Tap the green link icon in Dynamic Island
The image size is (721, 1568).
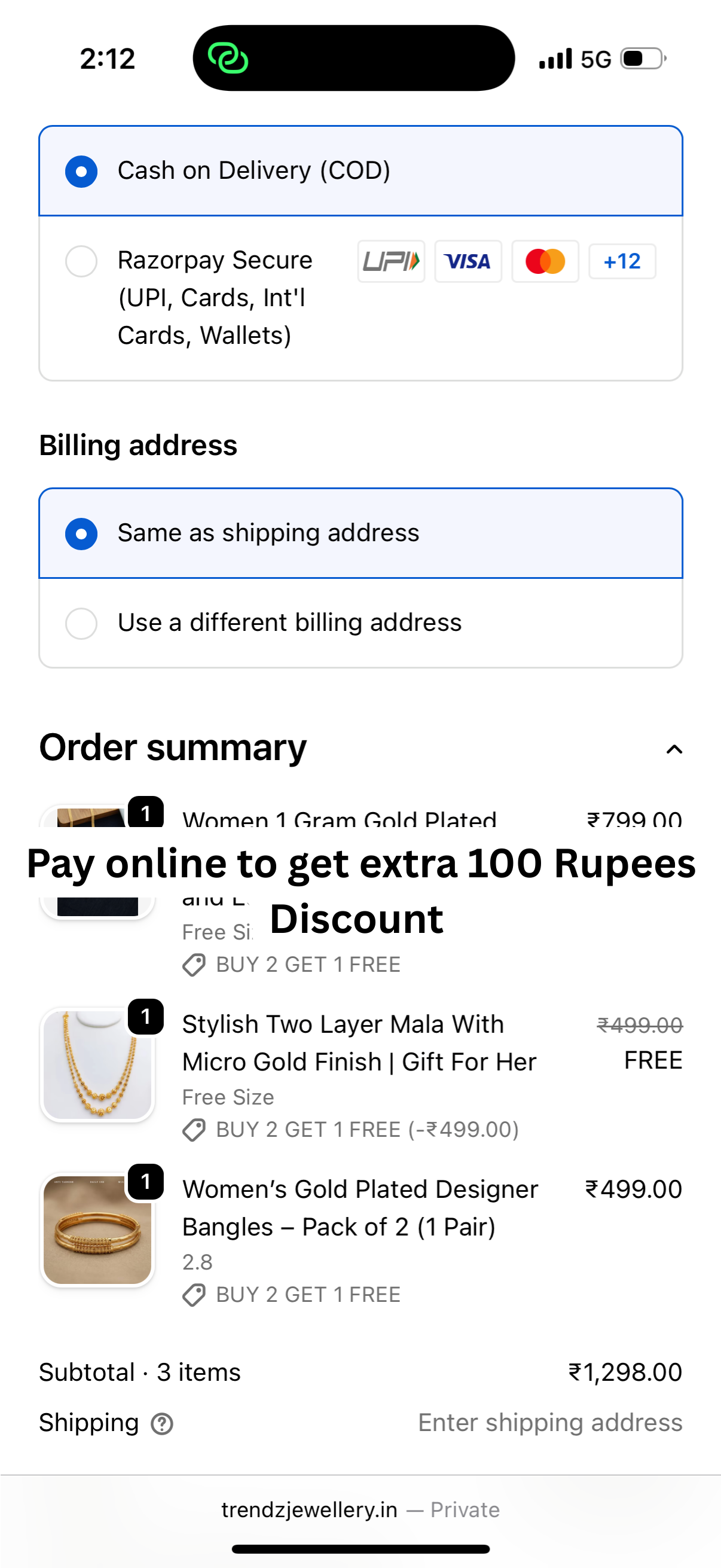228,59
